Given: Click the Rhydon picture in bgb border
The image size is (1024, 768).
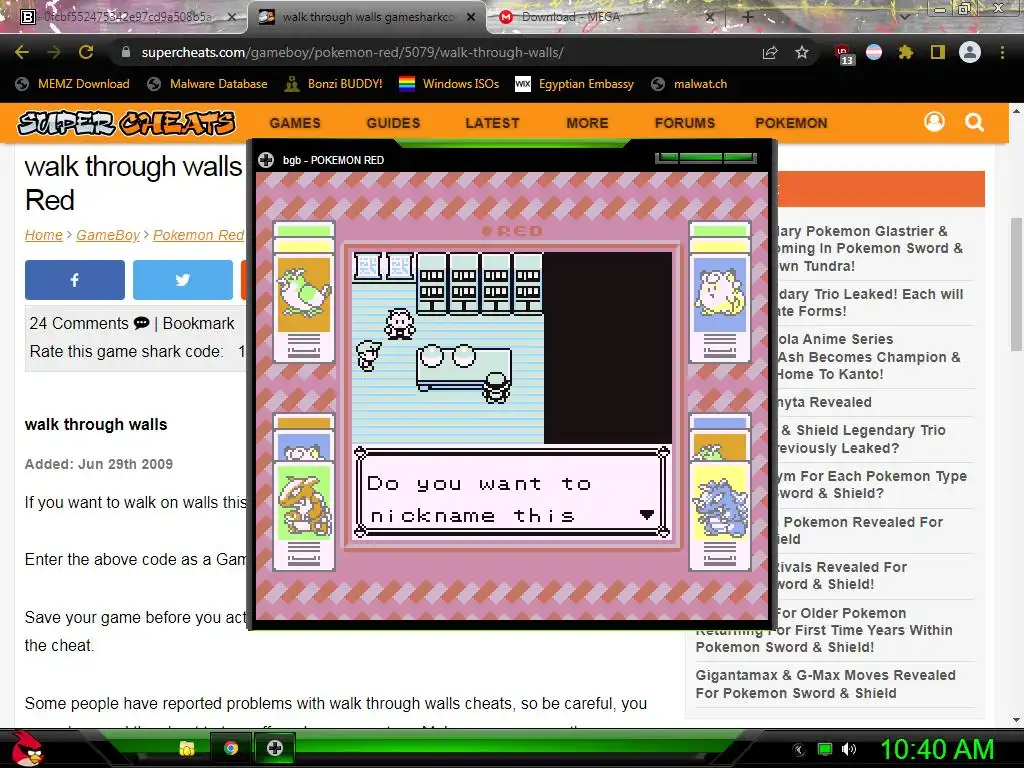Looking at the screenshot, I should (x=720, y=502).
